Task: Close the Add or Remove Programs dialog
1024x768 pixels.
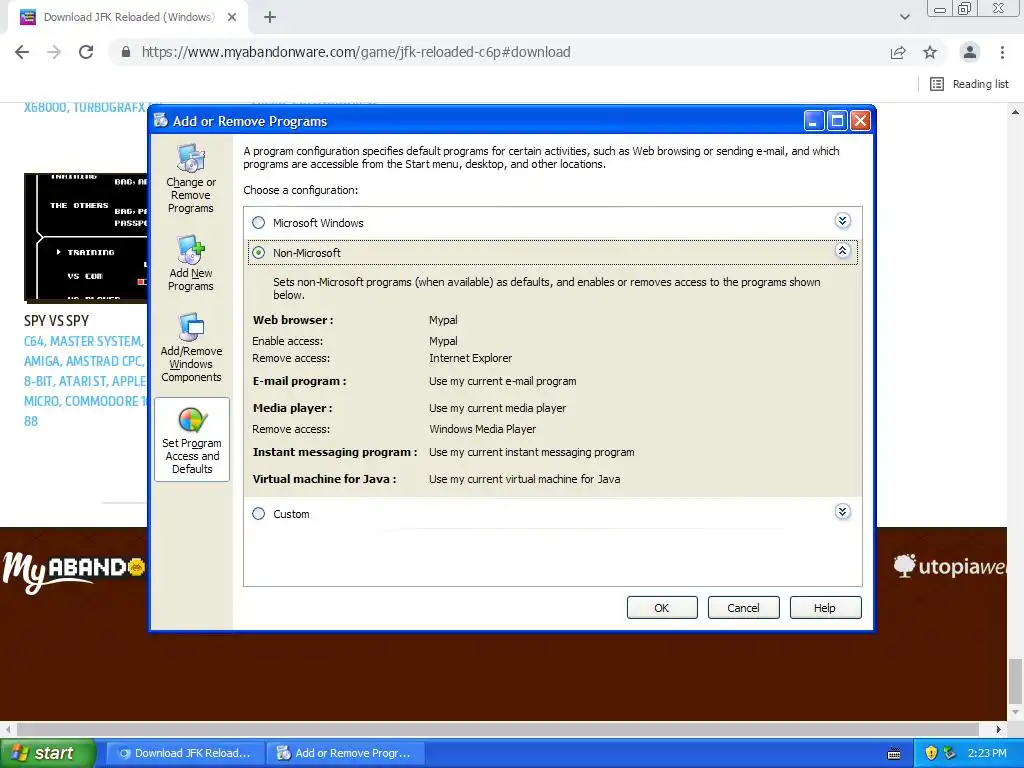Action: click(x=861, y=120)
